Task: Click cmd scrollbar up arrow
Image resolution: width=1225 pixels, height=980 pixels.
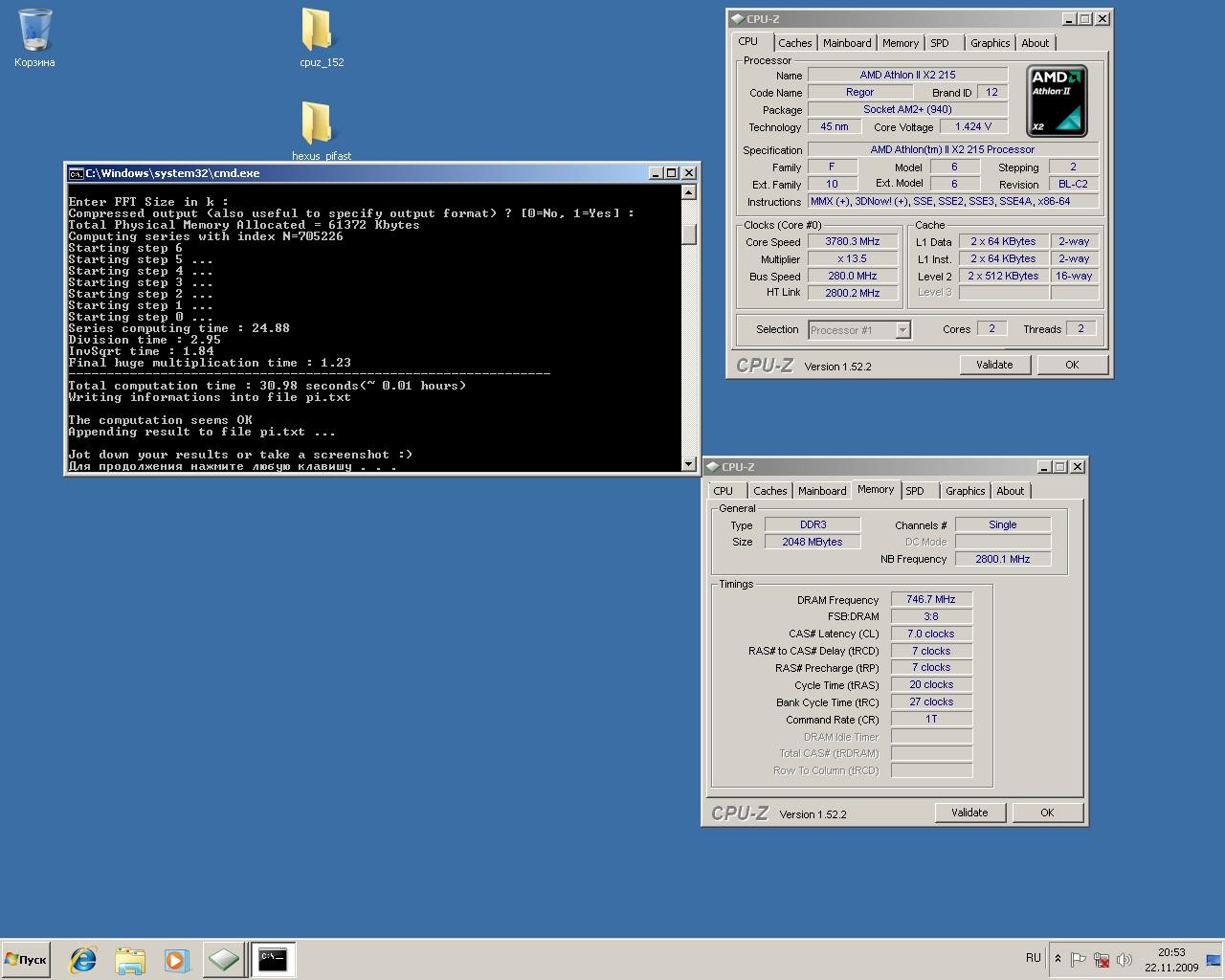Action: [689, 192]
